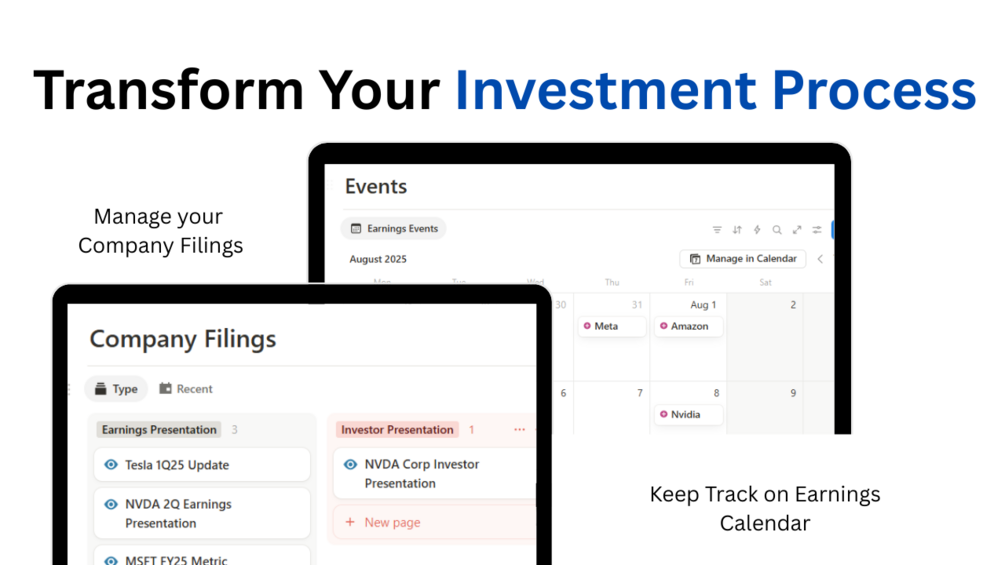Click the search magnifier icon
This screenshot has height=565, width=1005.
coord(777,230)
